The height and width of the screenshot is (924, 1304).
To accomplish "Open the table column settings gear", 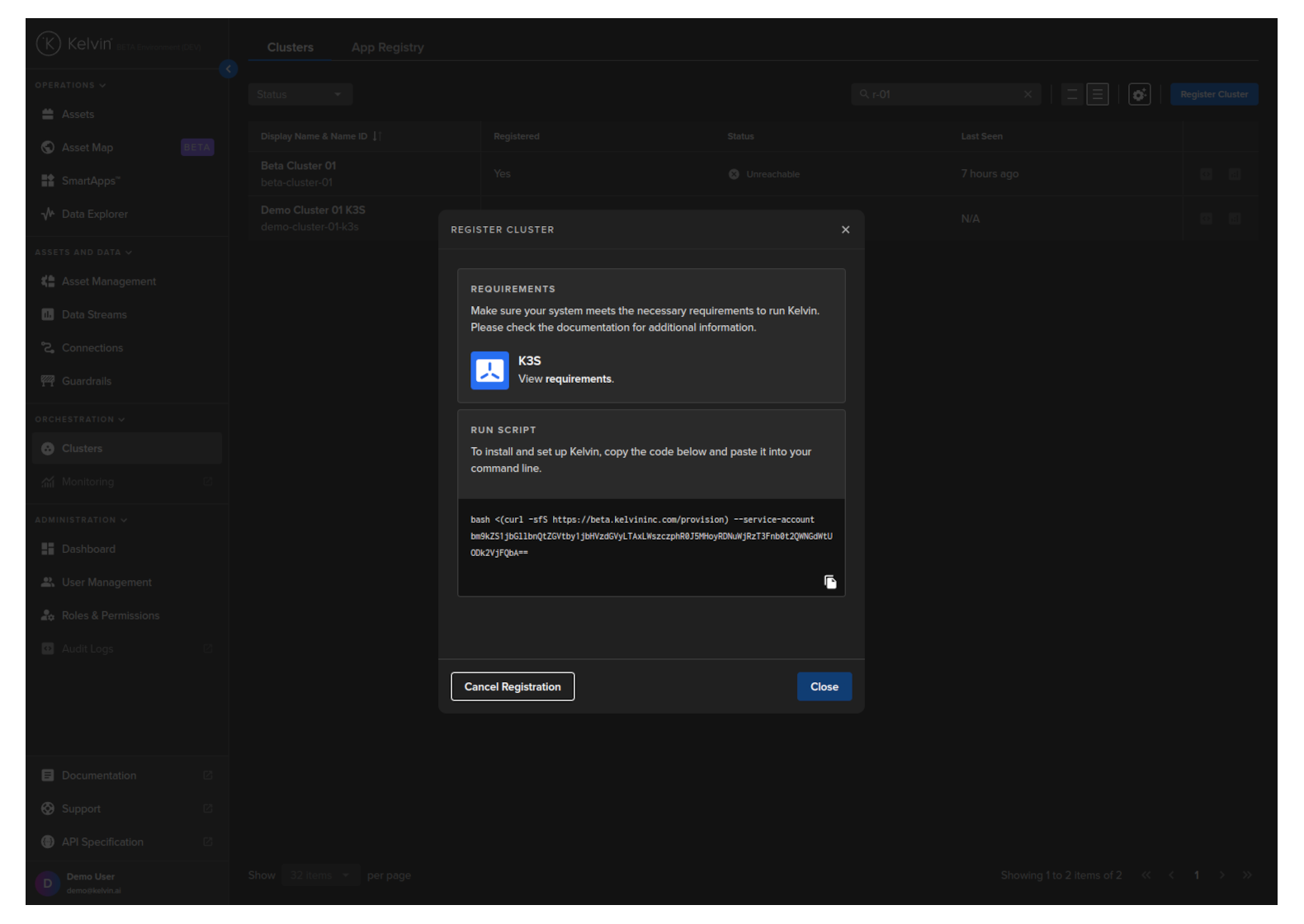I will 1139,95.
